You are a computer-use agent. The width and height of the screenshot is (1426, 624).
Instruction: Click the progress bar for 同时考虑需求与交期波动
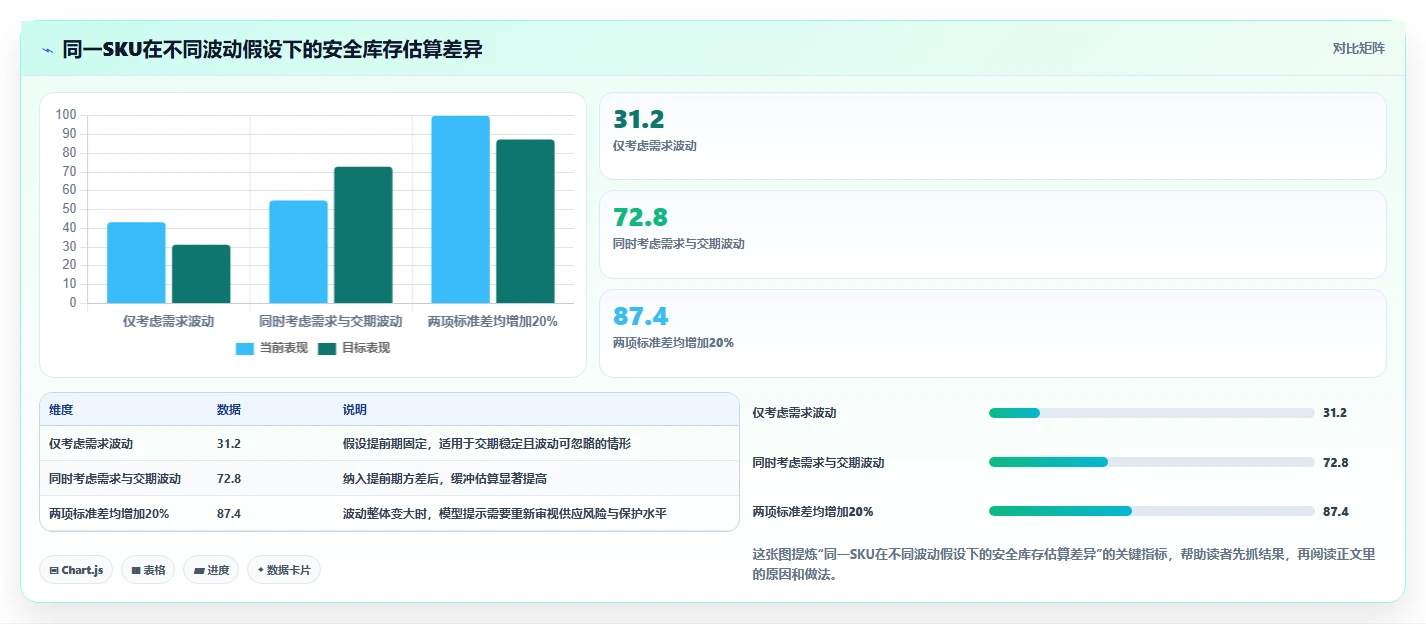tap(1151, 462)
